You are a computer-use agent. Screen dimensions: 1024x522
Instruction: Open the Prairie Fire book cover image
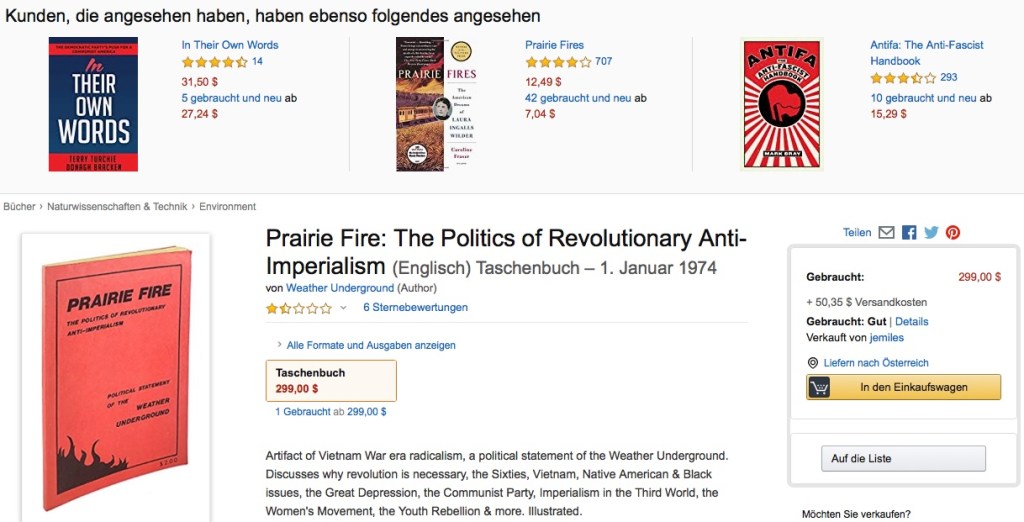pyautogui.click(x=116, y=377)
